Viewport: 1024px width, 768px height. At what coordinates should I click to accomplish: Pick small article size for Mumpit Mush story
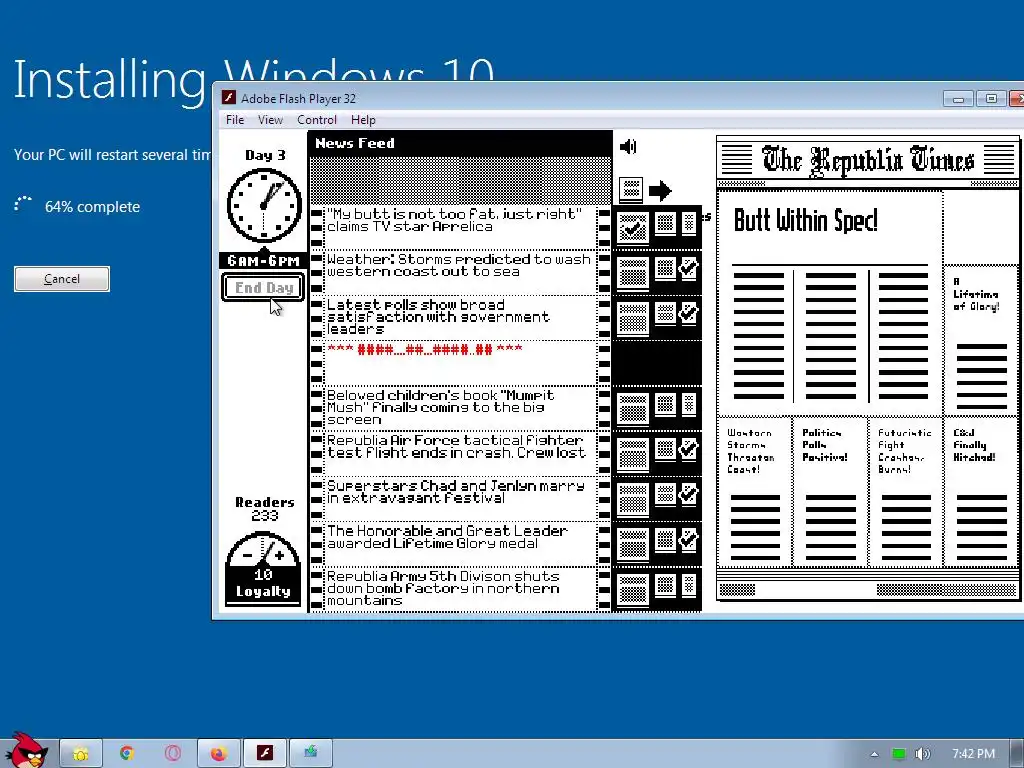tap(689, 404)
